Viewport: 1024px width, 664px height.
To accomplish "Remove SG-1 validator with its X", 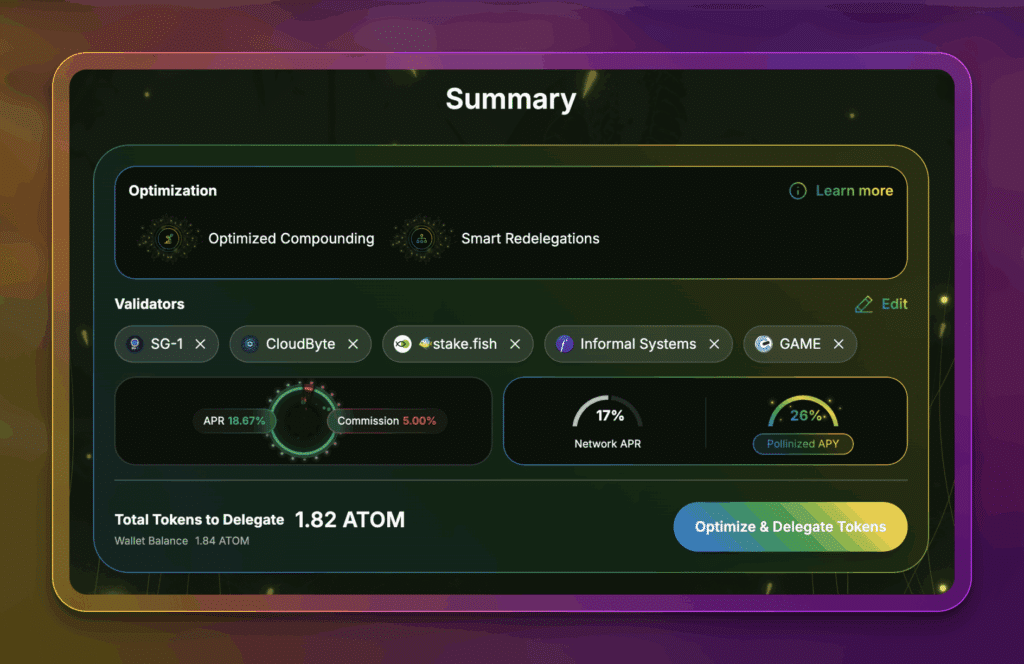I will click(x=200, y=344).
